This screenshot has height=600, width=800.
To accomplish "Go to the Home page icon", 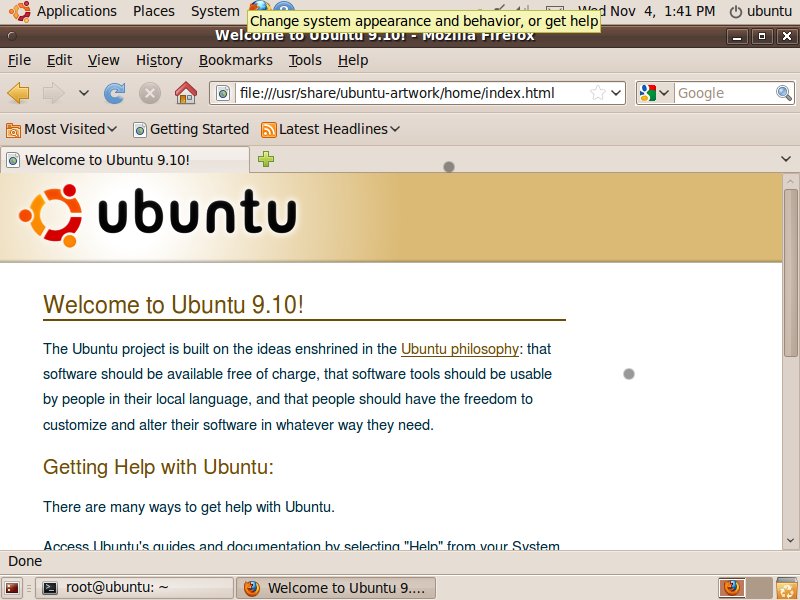I will 186,93.
